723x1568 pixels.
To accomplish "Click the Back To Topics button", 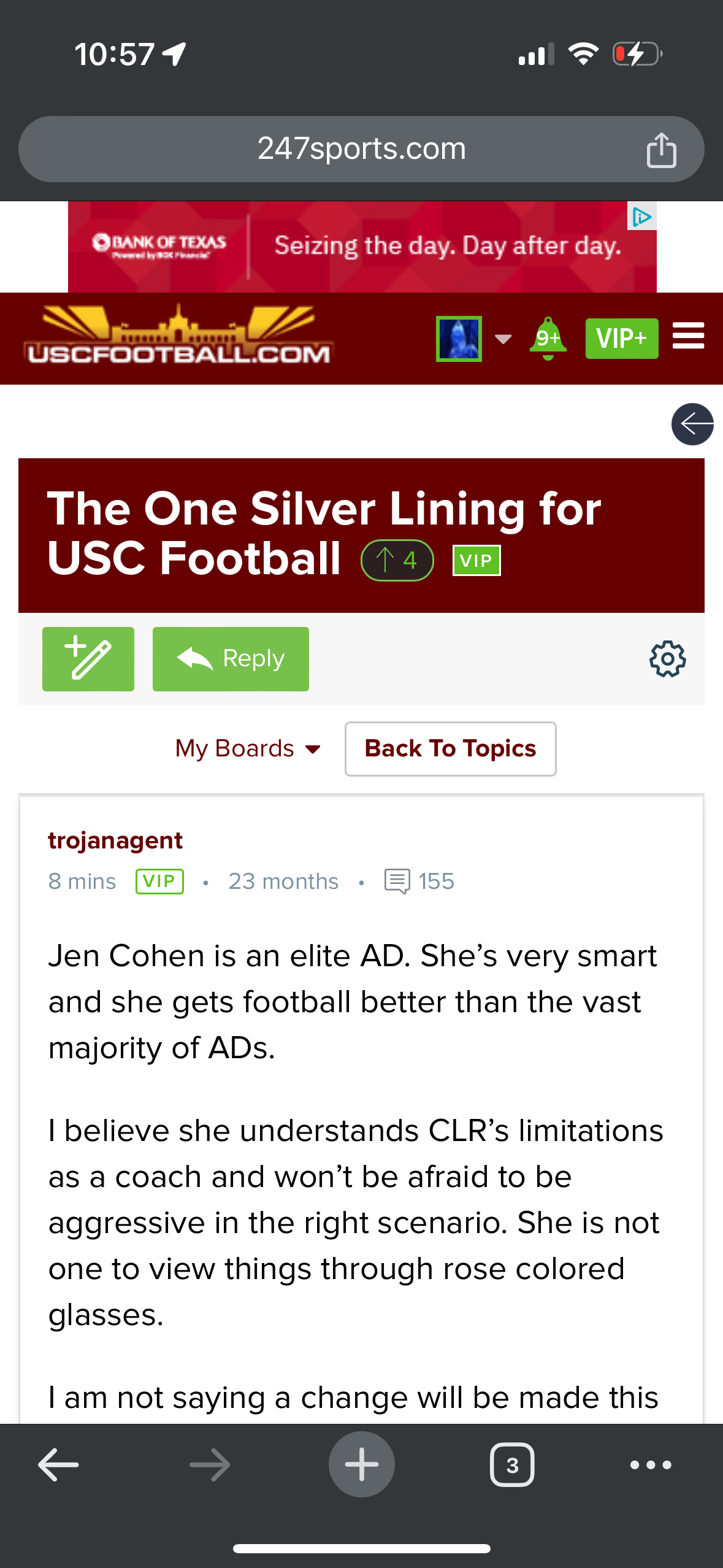I will [x=450, y=748].
